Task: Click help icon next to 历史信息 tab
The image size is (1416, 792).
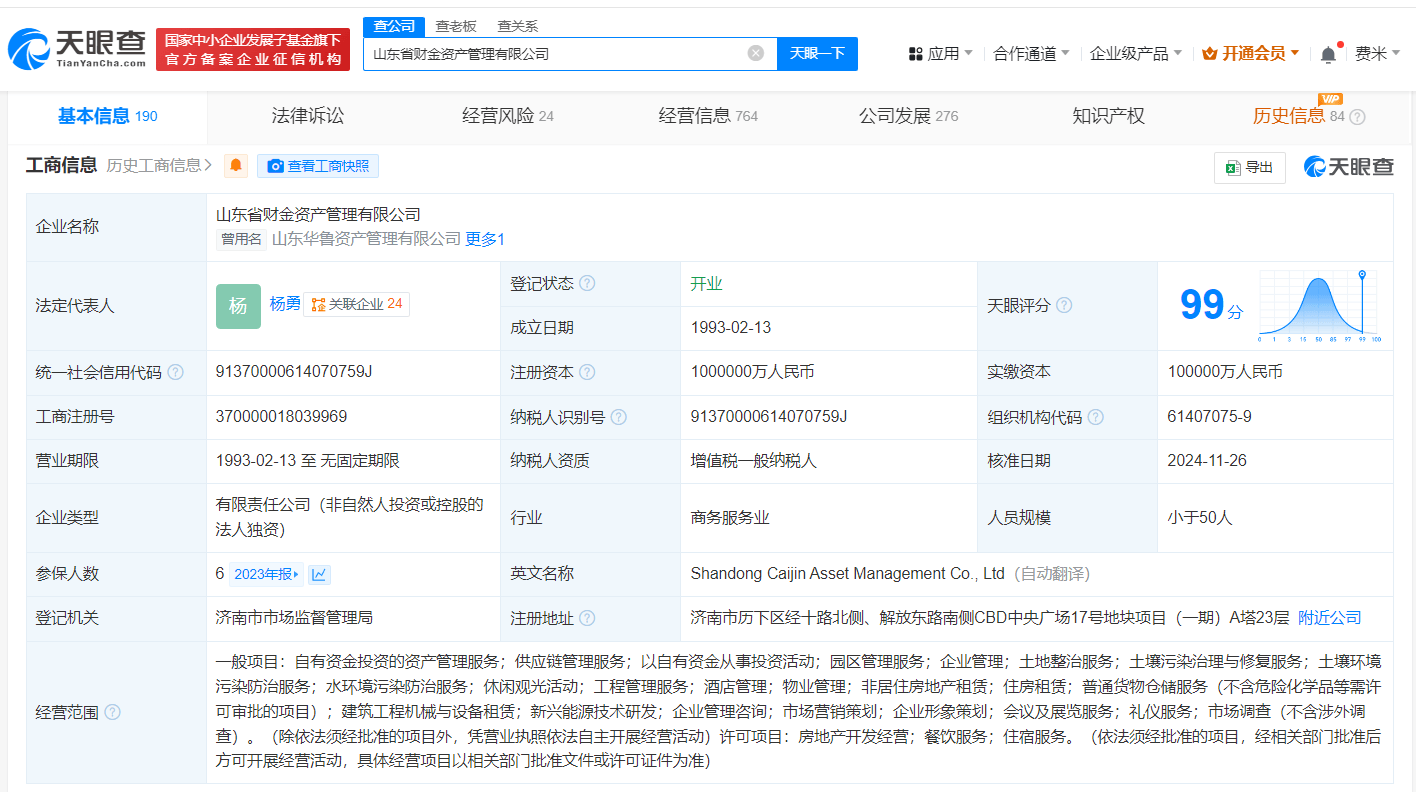Action: pyautogui.click(x=1357, y=117)
